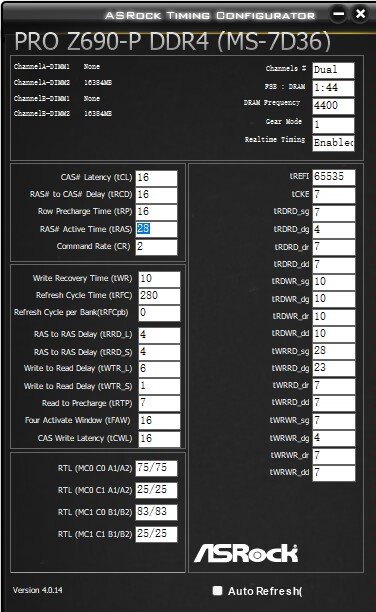Select the CAS# Latency (tCL) field

(156, 178)
